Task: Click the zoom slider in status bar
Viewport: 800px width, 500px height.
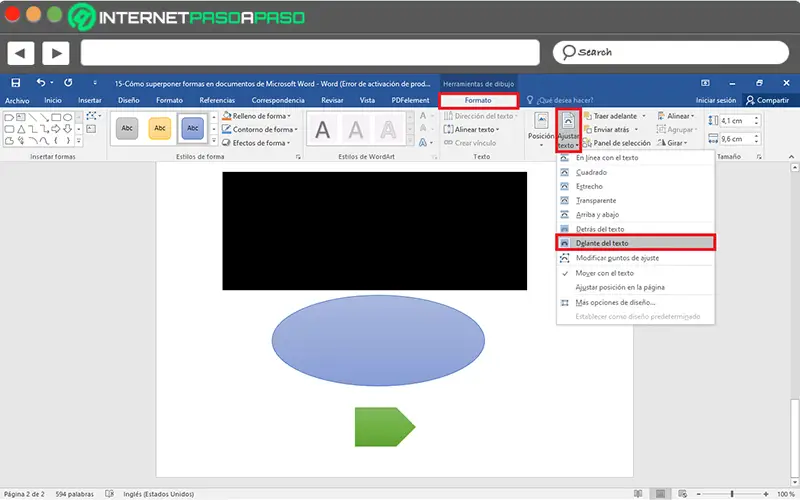Action: [732, 494]
